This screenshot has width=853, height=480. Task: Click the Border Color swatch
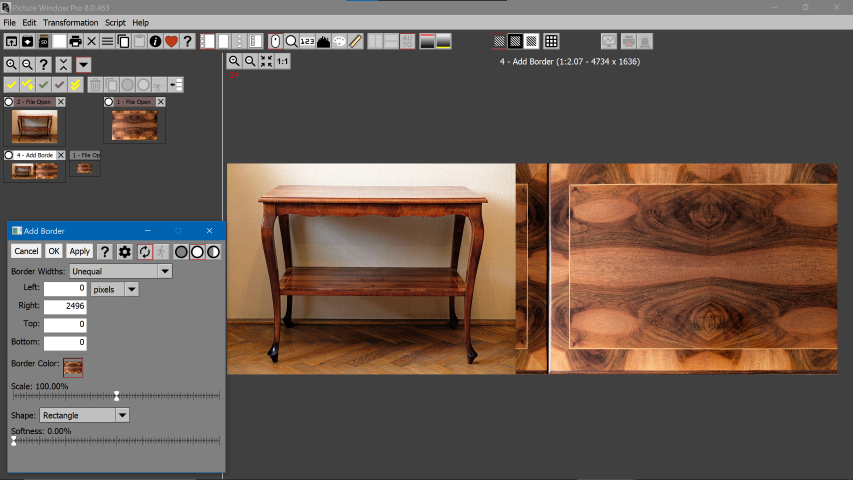point(73,367)
